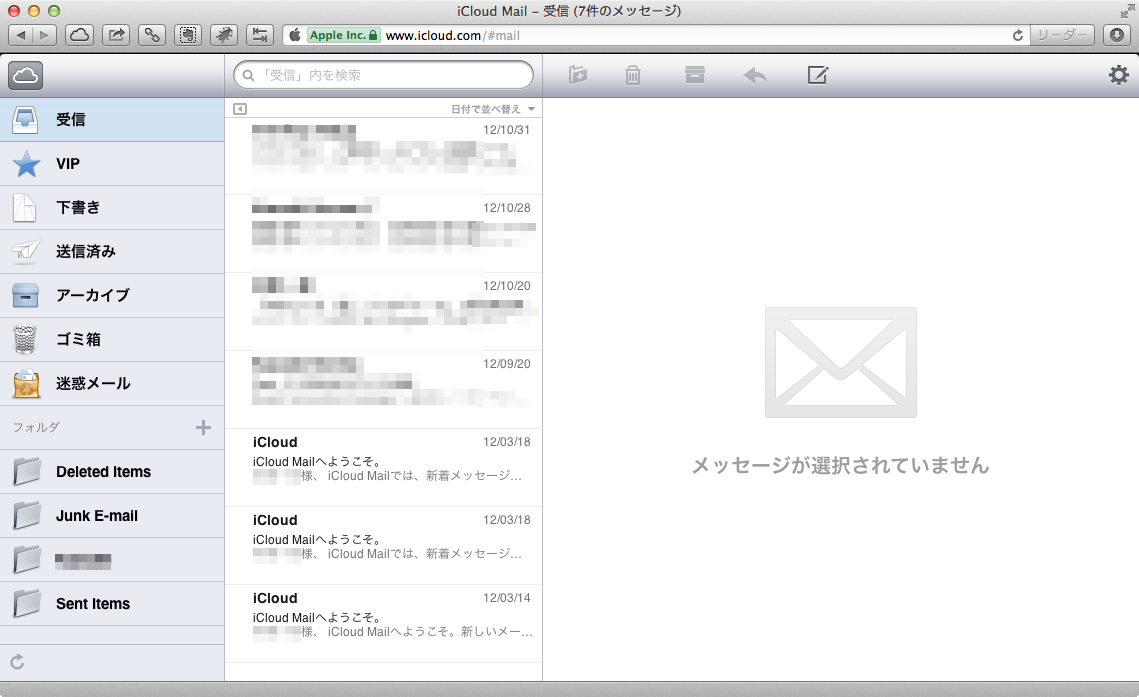Open the ゴミ箱 trash folder
Screen dimensions: 1139x697
click(x=112, y=340)
